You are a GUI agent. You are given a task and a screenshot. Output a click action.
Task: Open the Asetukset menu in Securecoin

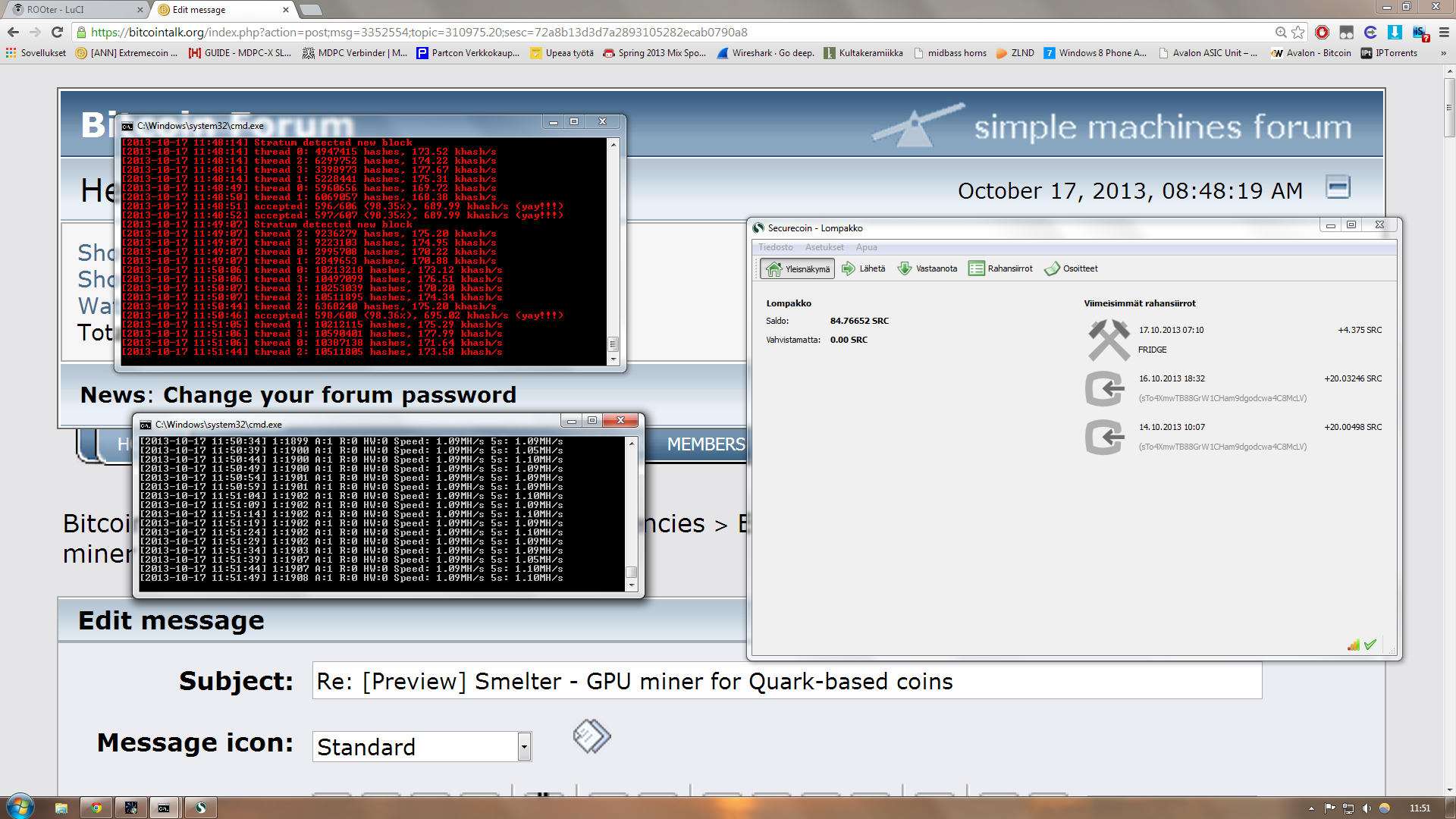[824, 247]
